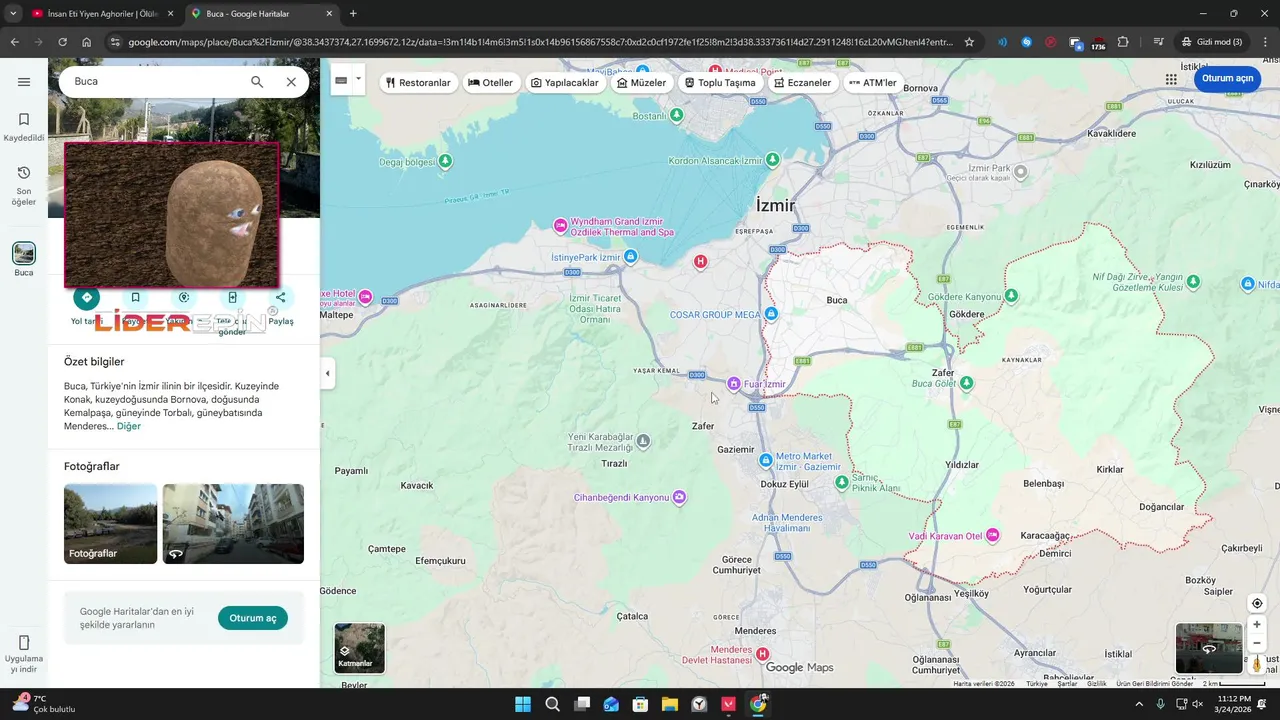Click the search magnifier icon

tap(257, 82)
